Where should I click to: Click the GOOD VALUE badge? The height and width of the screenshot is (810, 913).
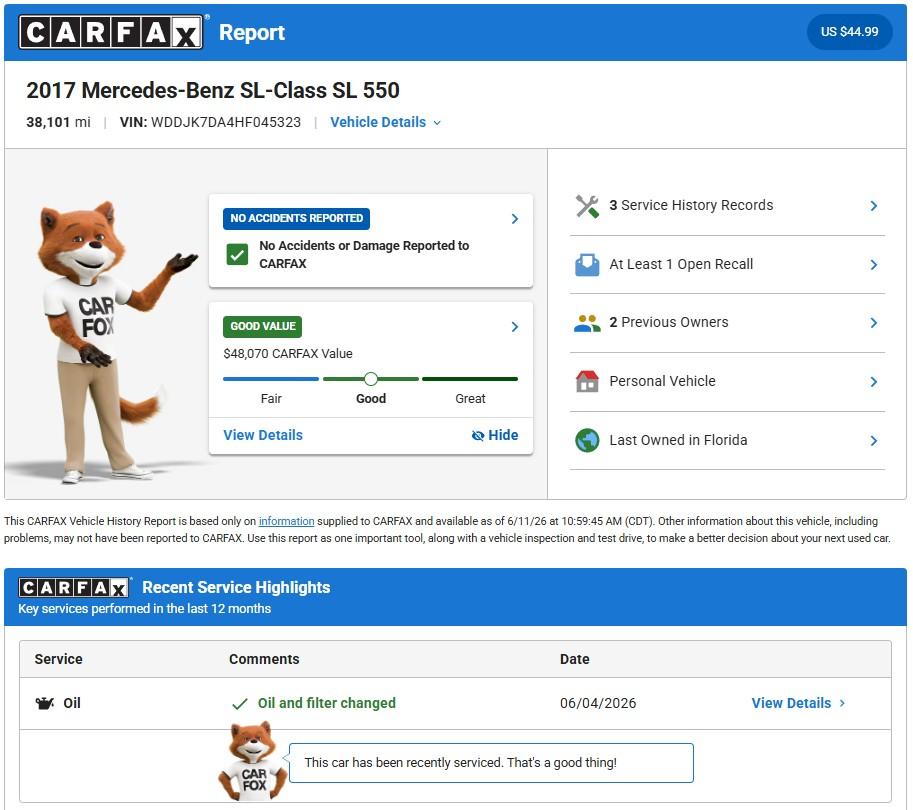263,327
